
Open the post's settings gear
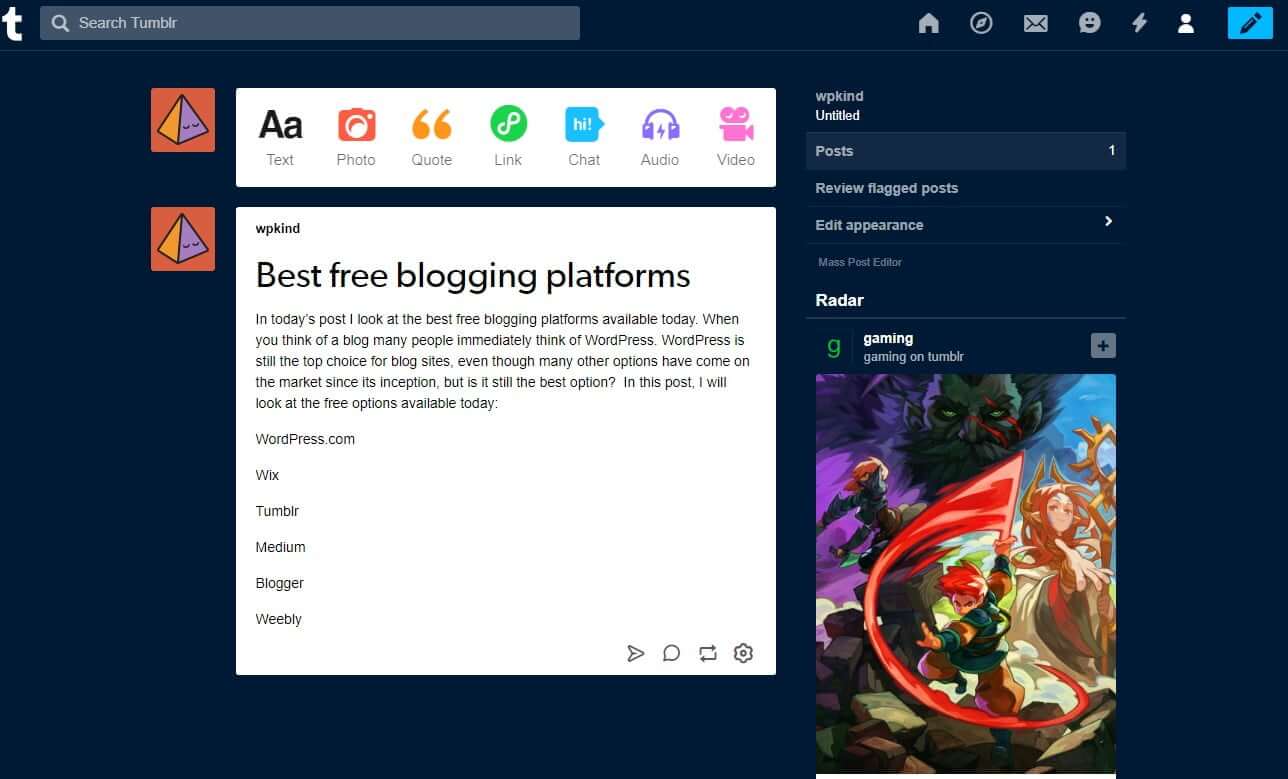pos(743,653)
